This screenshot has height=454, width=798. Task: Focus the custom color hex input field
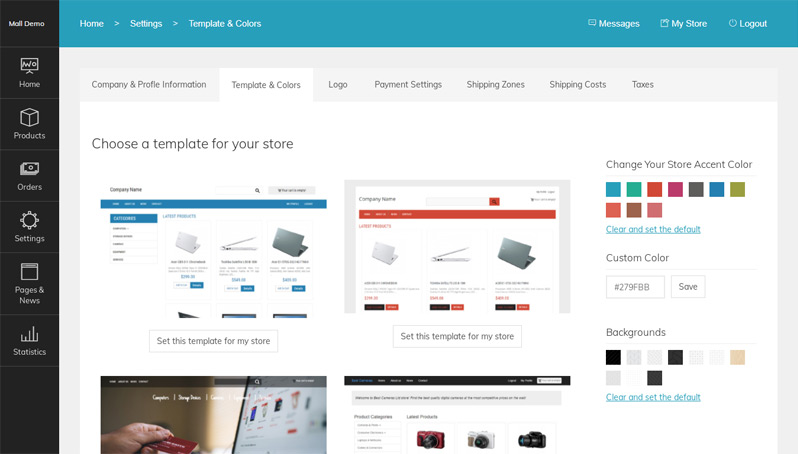click(x=635, y=287)
